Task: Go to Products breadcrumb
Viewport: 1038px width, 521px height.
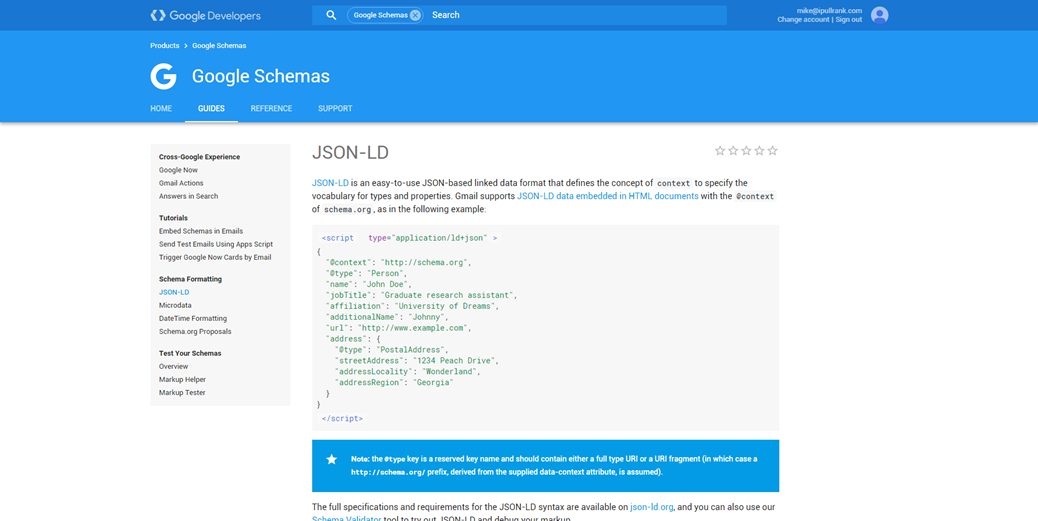Action: (165, 46)
